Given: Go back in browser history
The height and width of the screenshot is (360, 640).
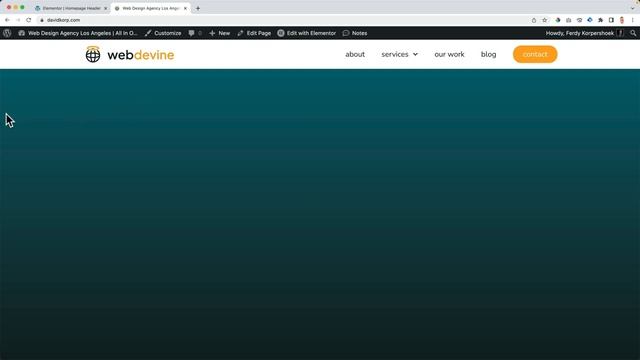Looking at the screenshot, I should [x=7, y=20].
